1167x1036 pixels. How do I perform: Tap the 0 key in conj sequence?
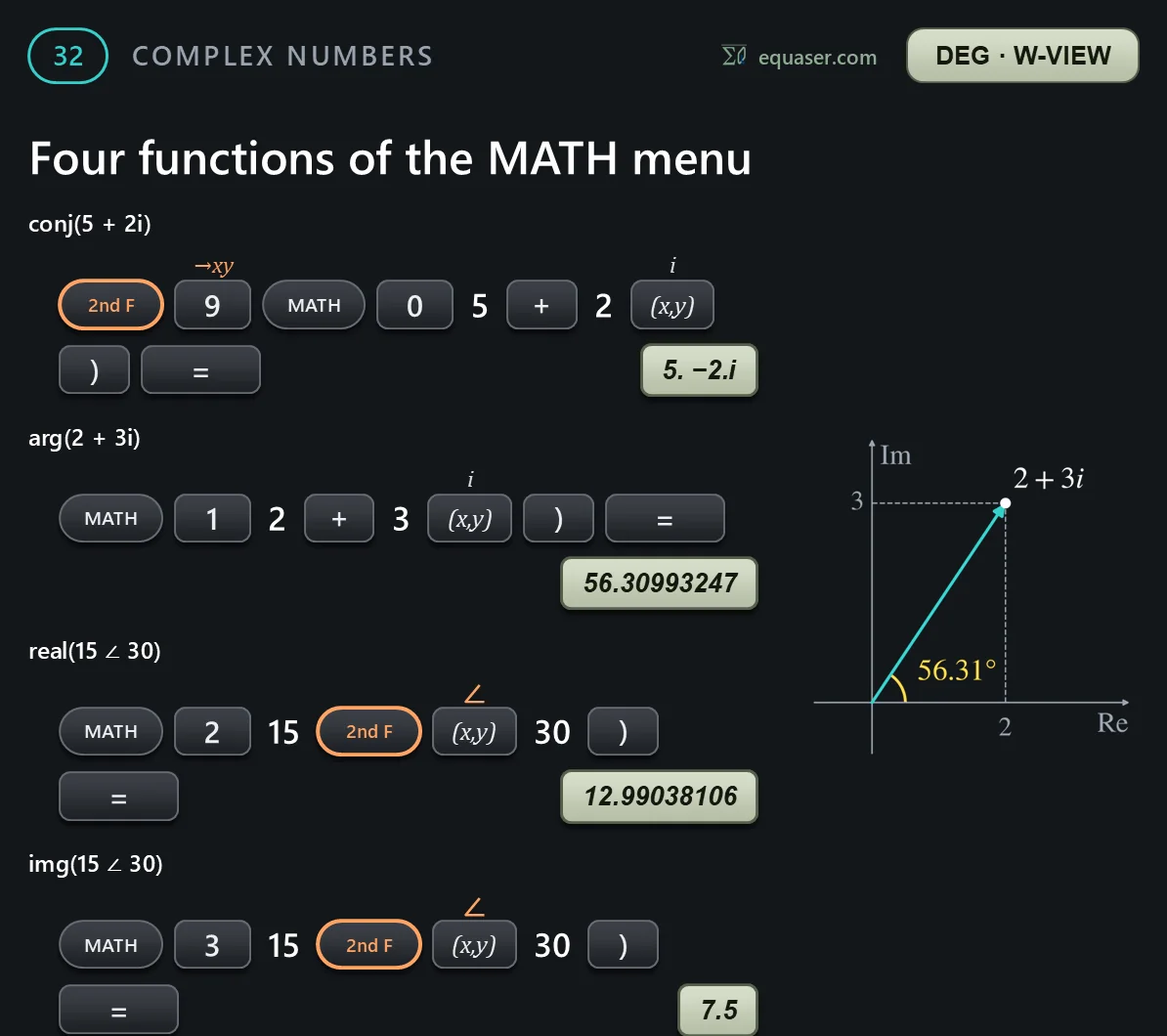[x=414, y=305]
